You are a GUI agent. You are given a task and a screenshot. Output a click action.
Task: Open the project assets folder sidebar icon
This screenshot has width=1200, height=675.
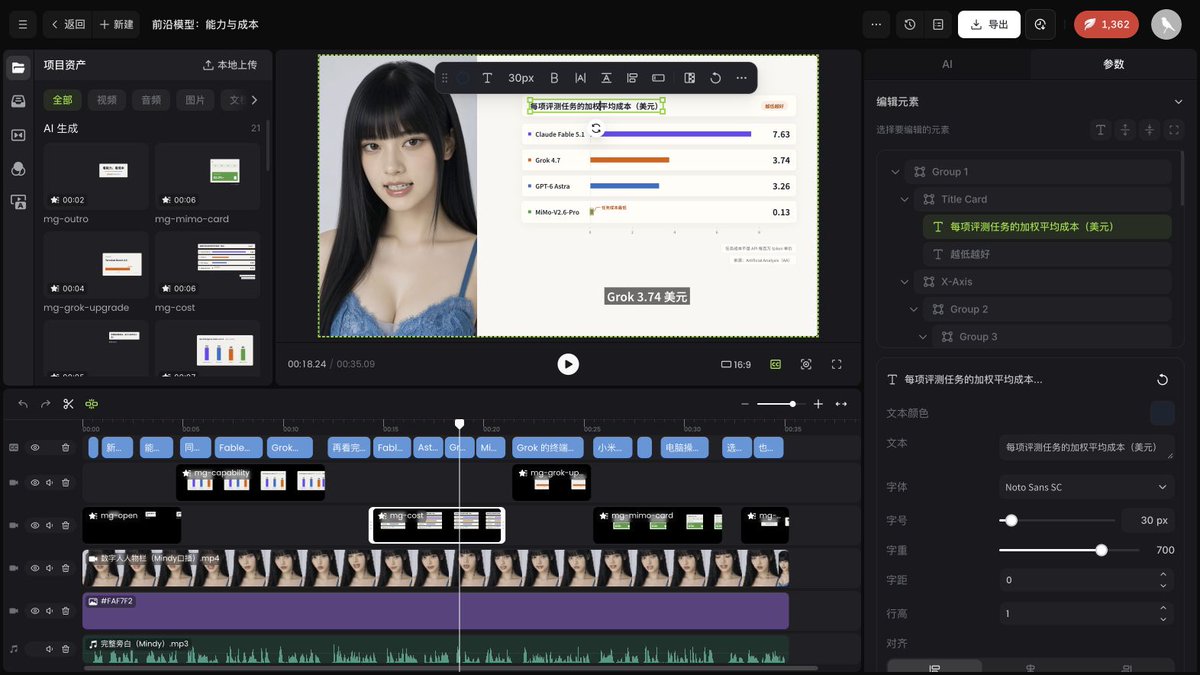pos(18,68)
